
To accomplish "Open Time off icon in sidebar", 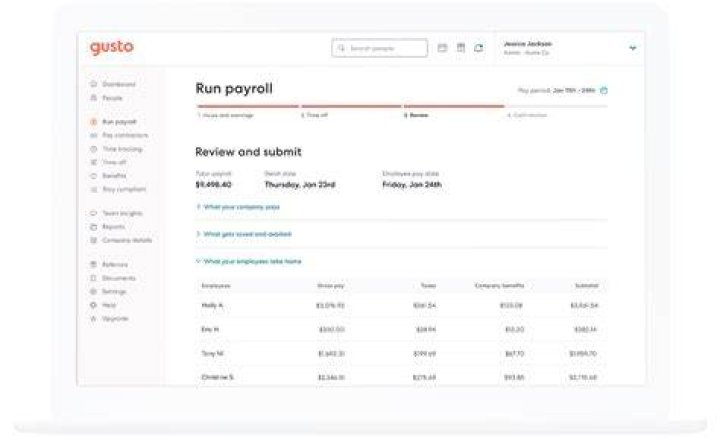I will click(94, 163).
